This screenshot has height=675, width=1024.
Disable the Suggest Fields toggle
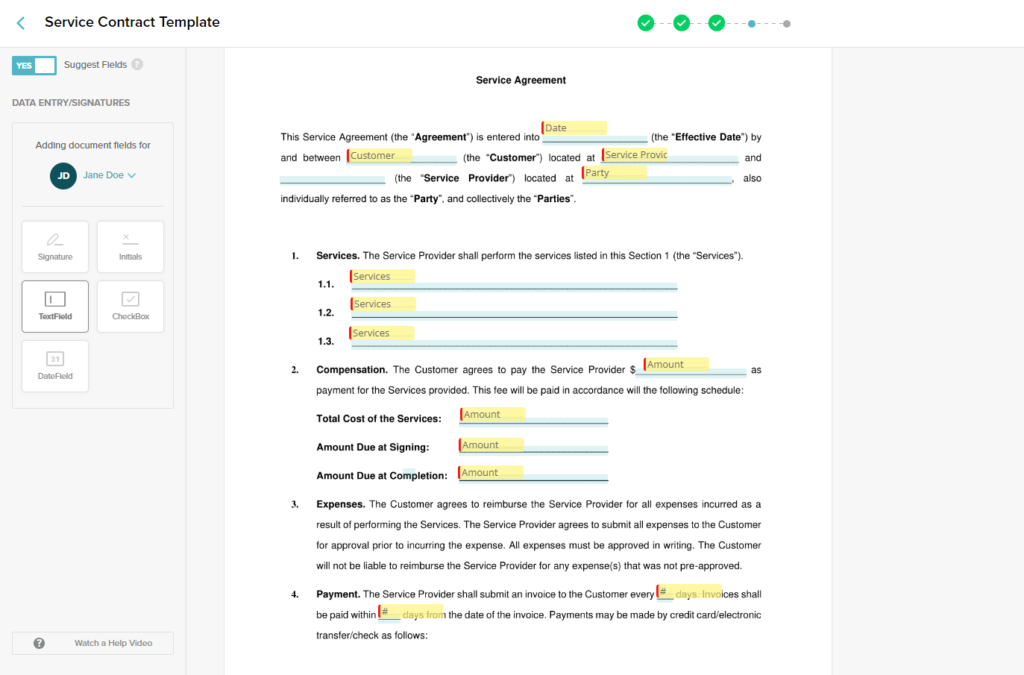click(34, 65)
